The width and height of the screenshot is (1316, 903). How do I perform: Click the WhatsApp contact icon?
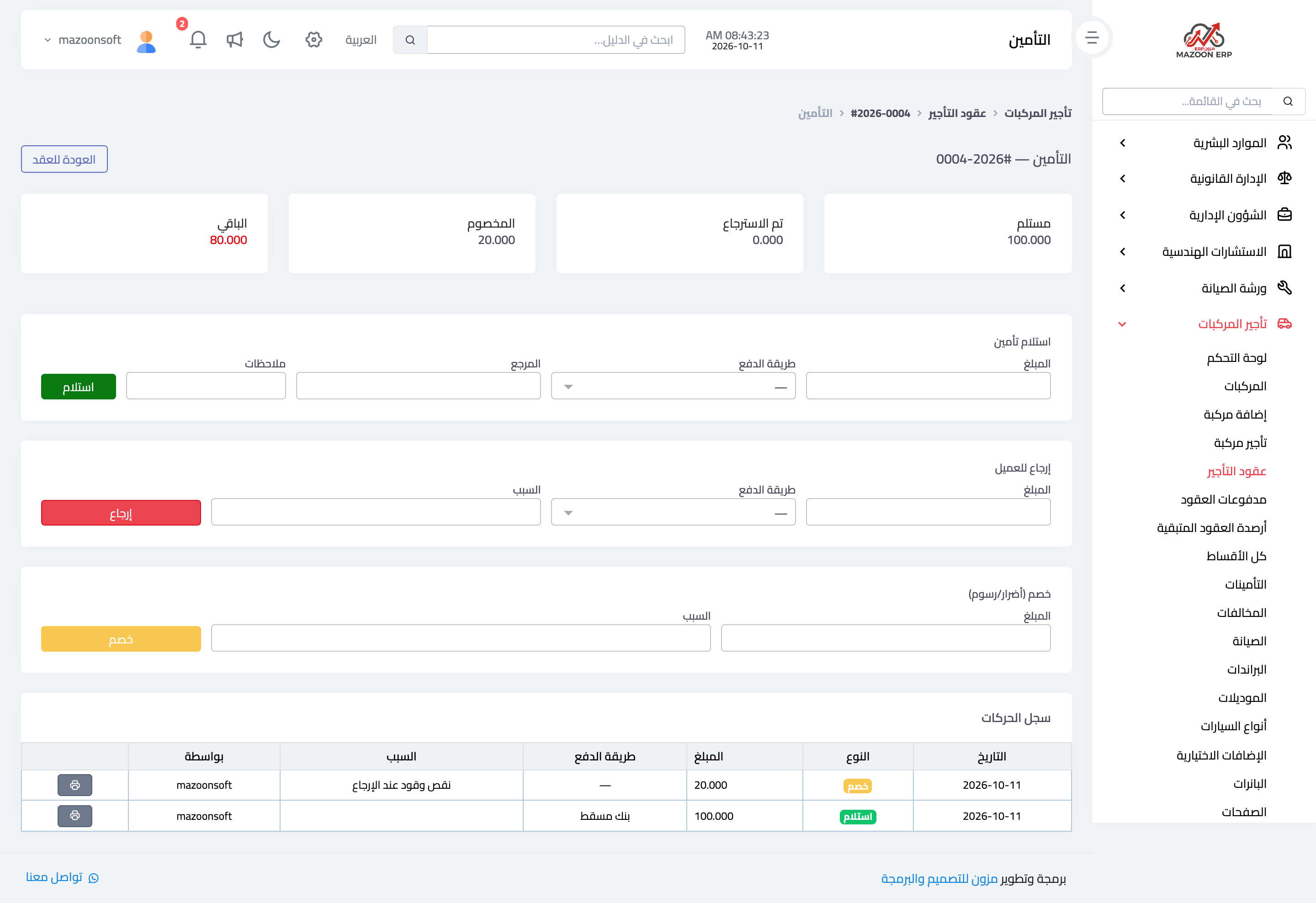coord(94,877)
